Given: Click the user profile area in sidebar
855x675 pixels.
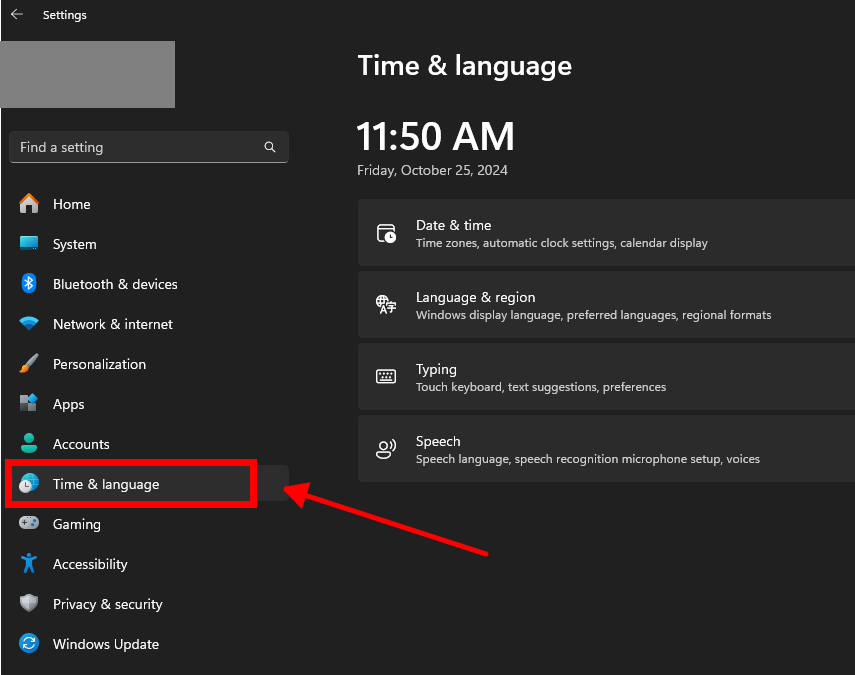Looking at the screenshot, I should click(x=88, y=74).
